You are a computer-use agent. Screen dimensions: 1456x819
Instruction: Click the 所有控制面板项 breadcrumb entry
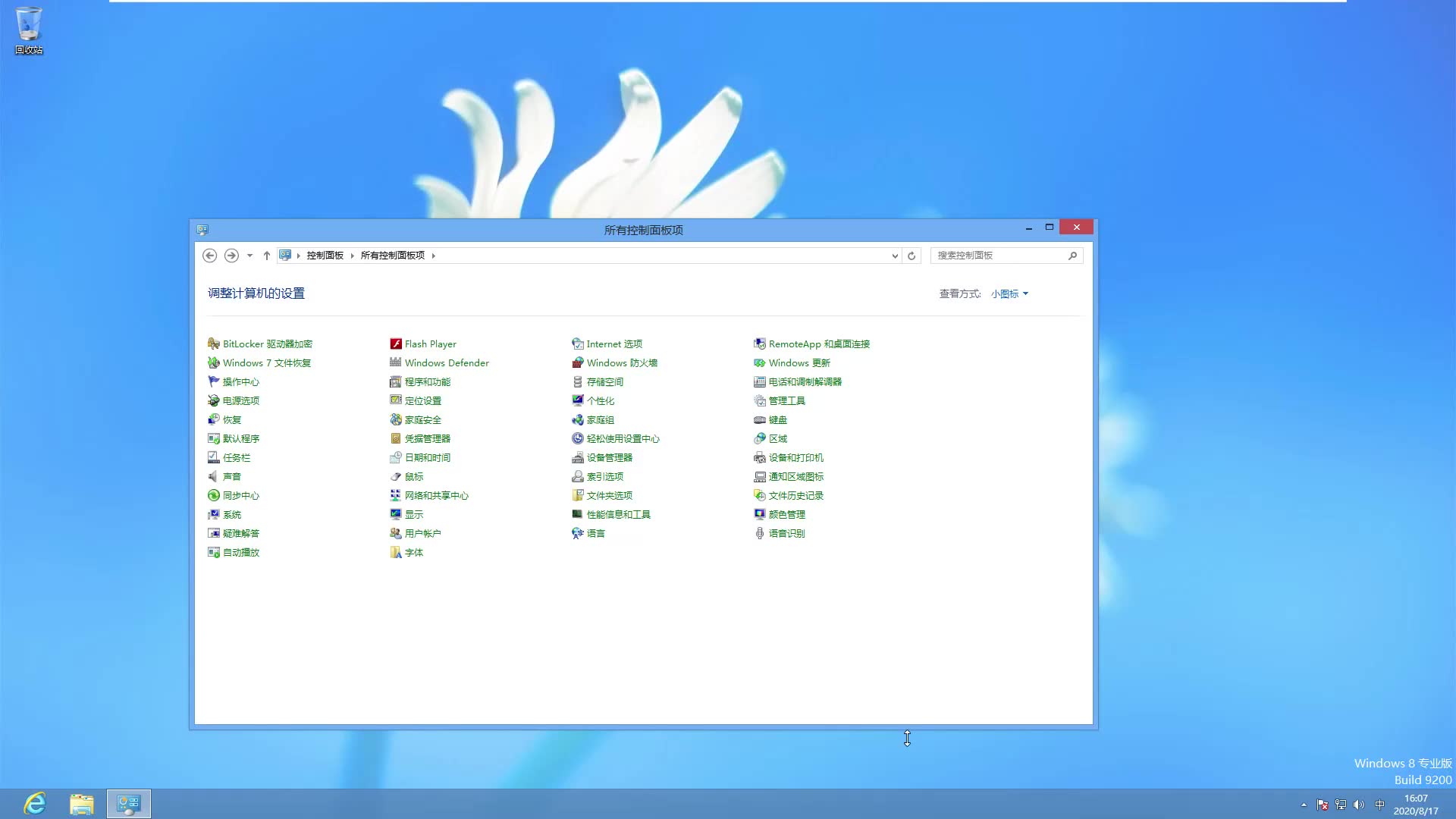[392, 255]
